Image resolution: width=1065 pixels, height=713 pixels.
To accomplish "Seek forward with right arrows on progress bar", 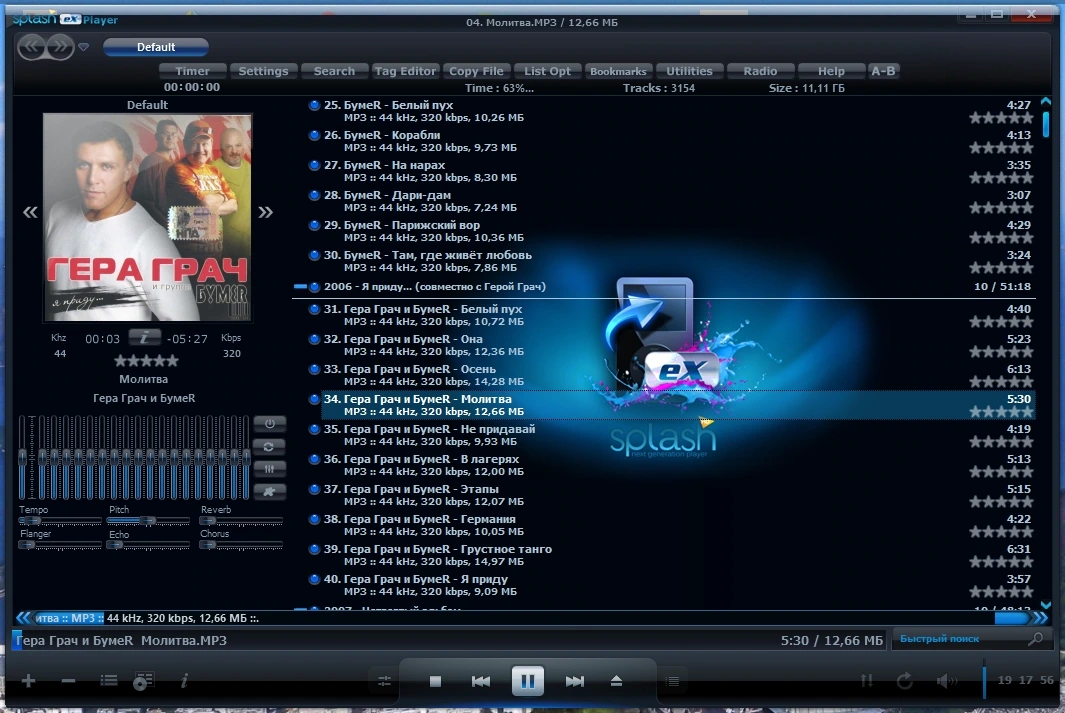I will coord(1039,618).
